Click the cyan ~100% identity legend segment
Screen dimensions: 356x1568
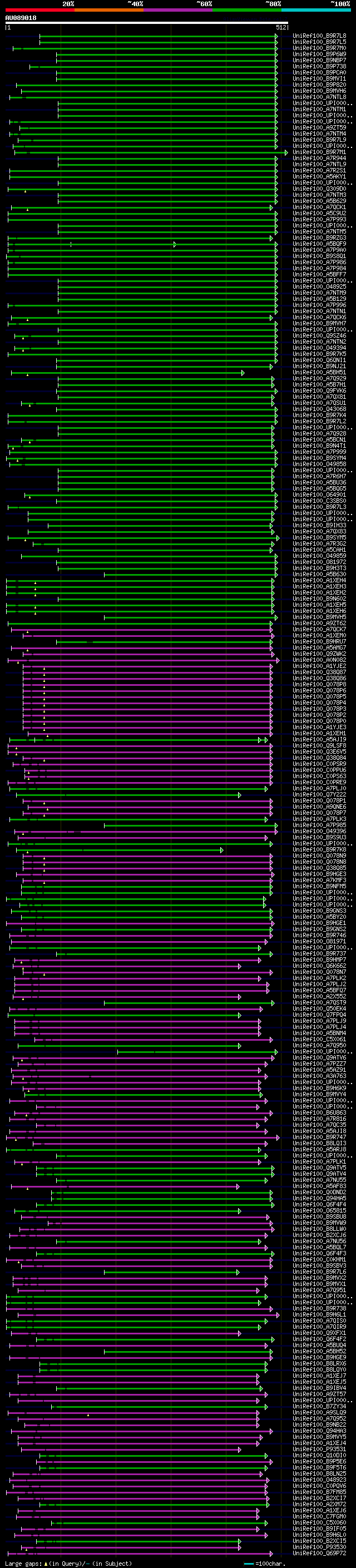point(316,10)
